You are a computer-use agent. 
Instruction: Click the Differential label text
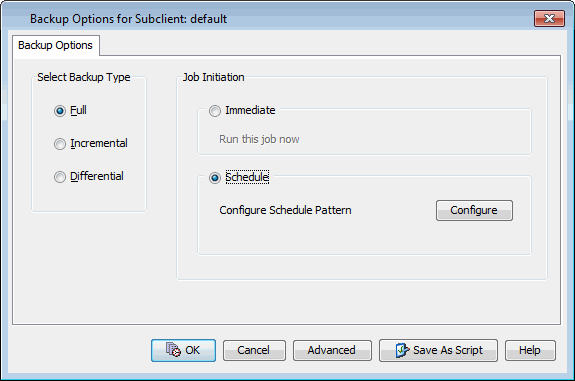coord(97,176)
